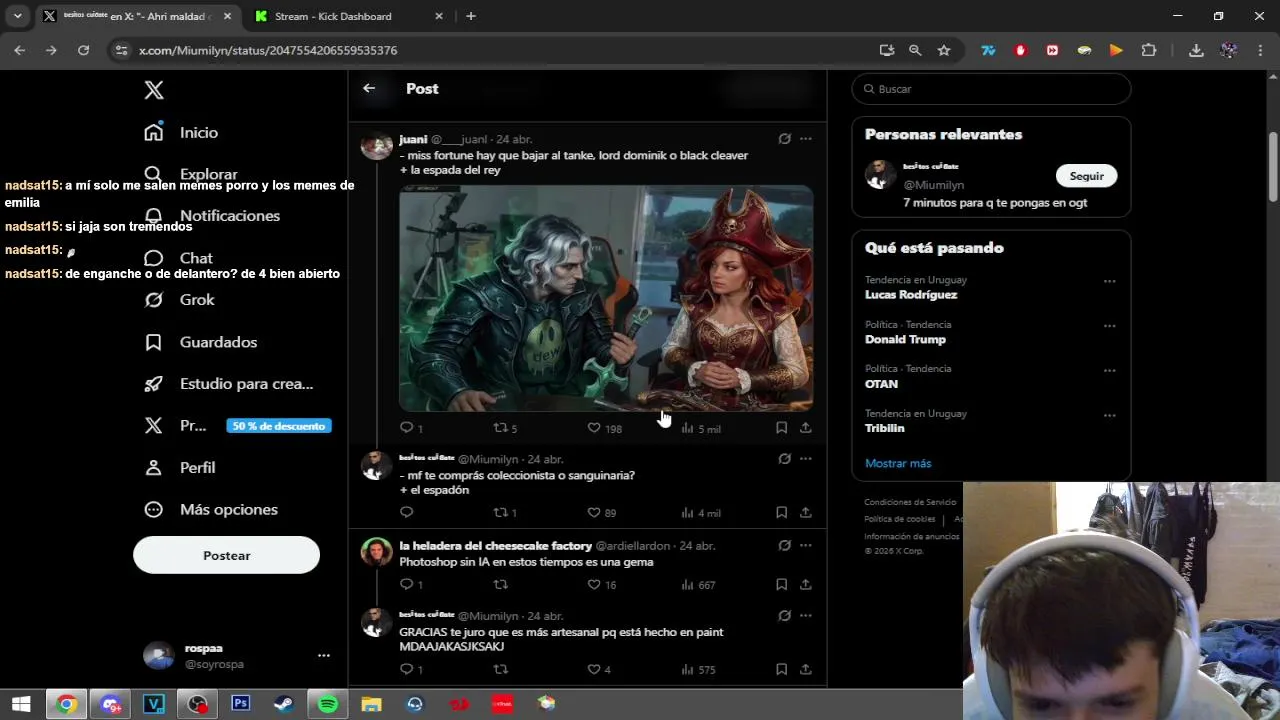Click Grok icon on the coleccionista reply
Viewport: 1280px width, 720px height.
coord(784,459)
